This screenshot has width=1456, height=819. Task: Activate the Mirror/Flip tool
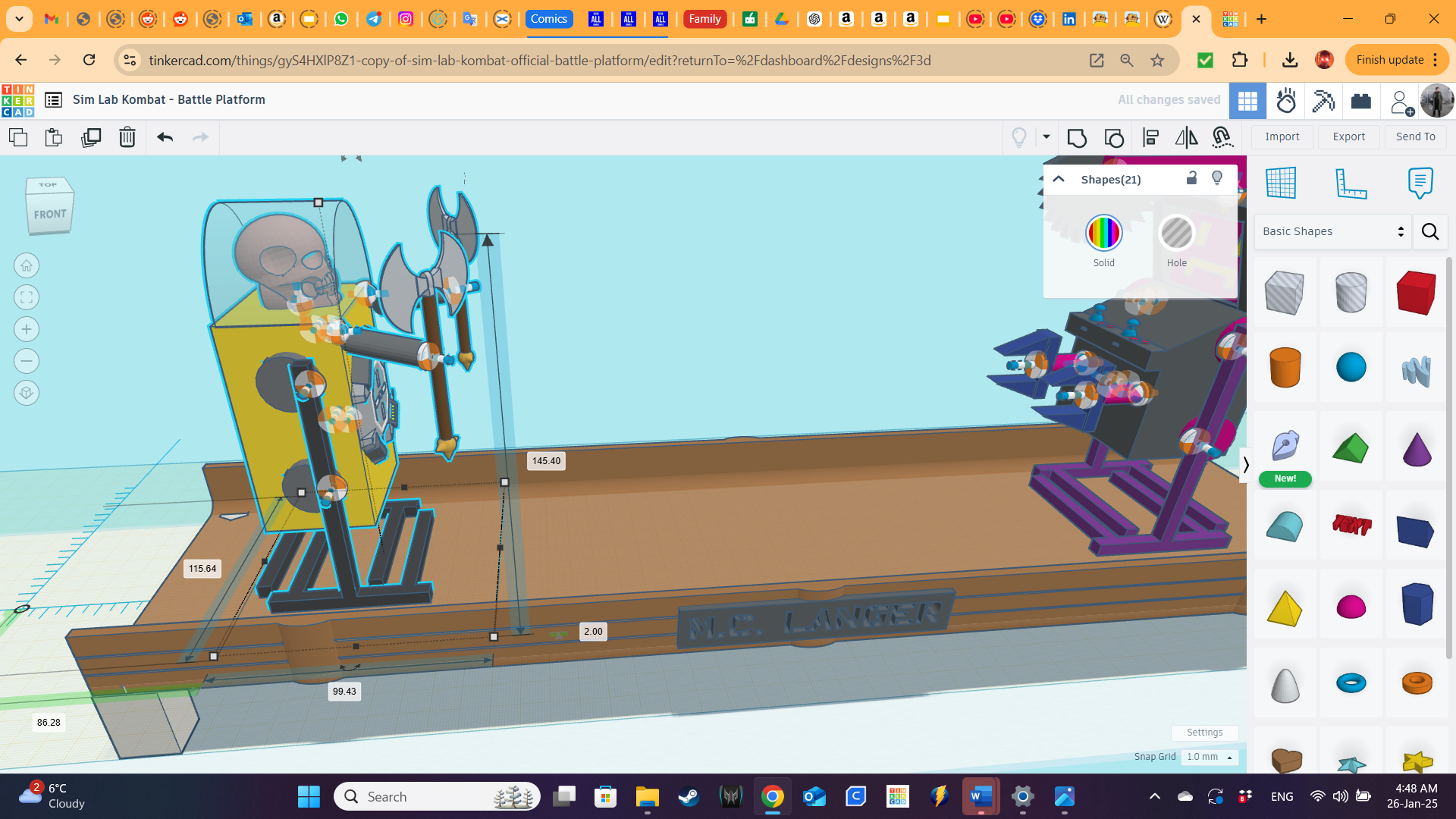(1185, 137)
